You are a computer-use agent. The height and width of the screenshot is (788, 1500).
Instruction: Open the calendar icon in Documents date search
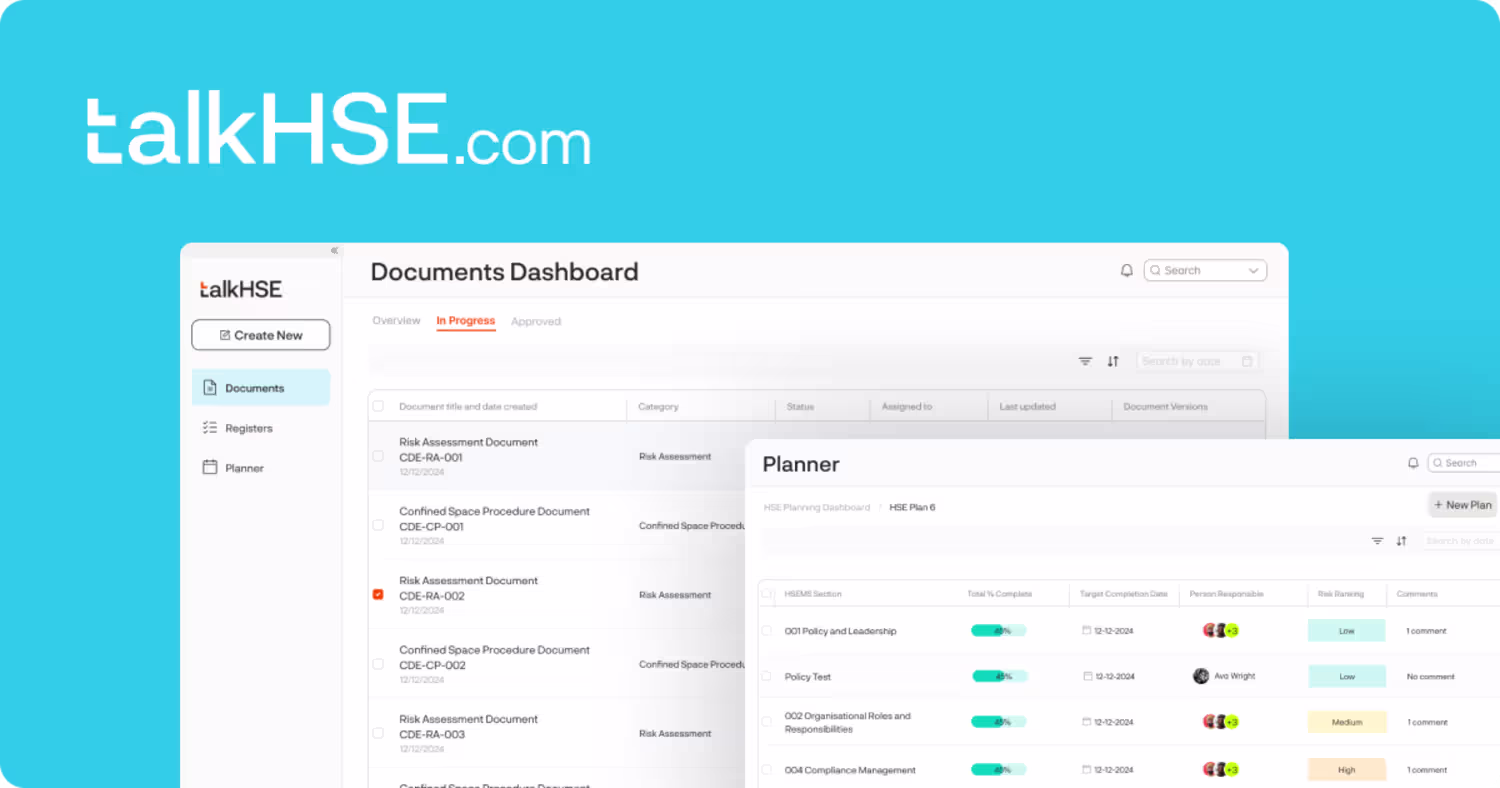(x=1247, y=361)
